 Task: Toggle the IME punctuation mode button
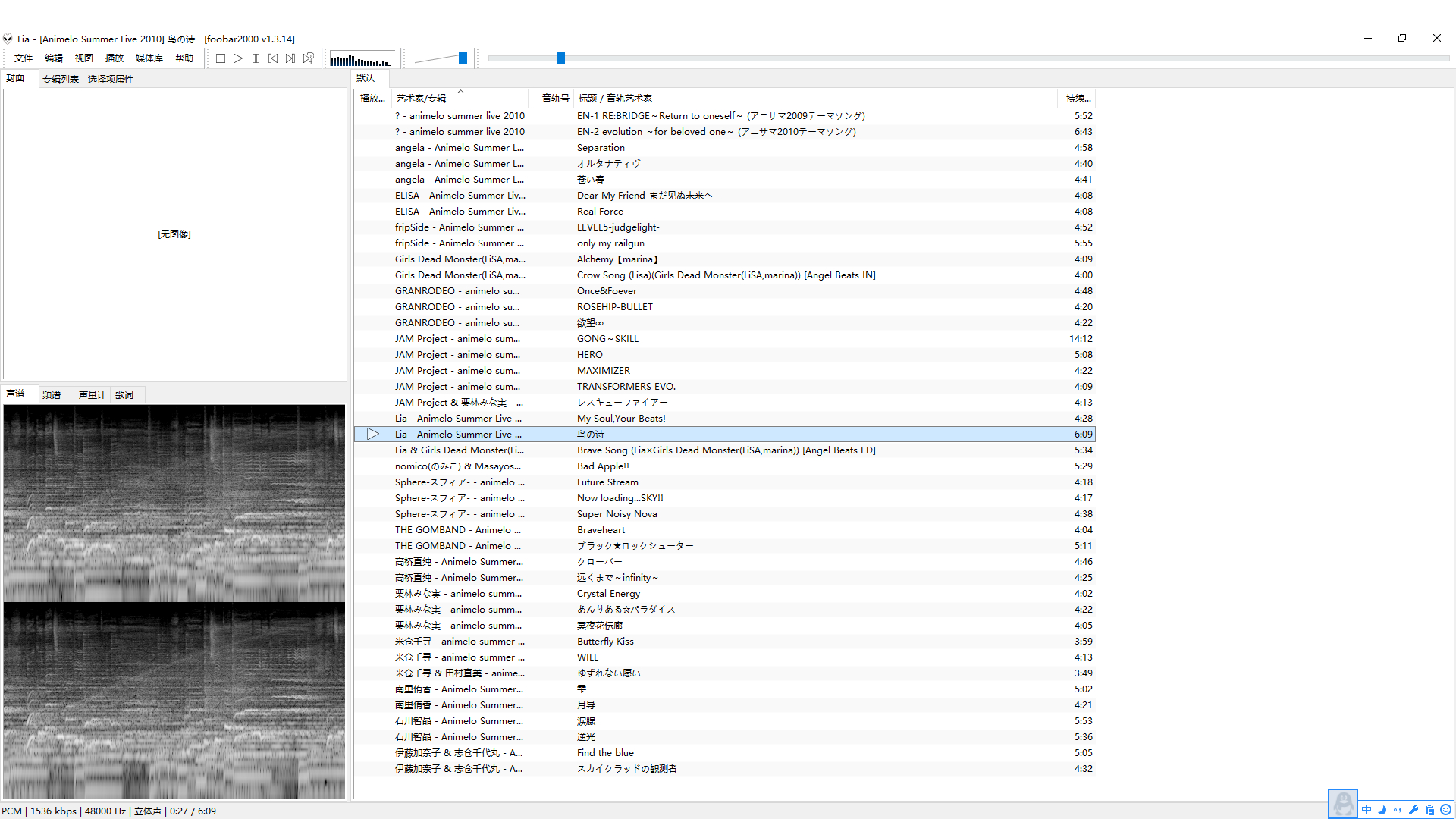[x=1398, y=810]
